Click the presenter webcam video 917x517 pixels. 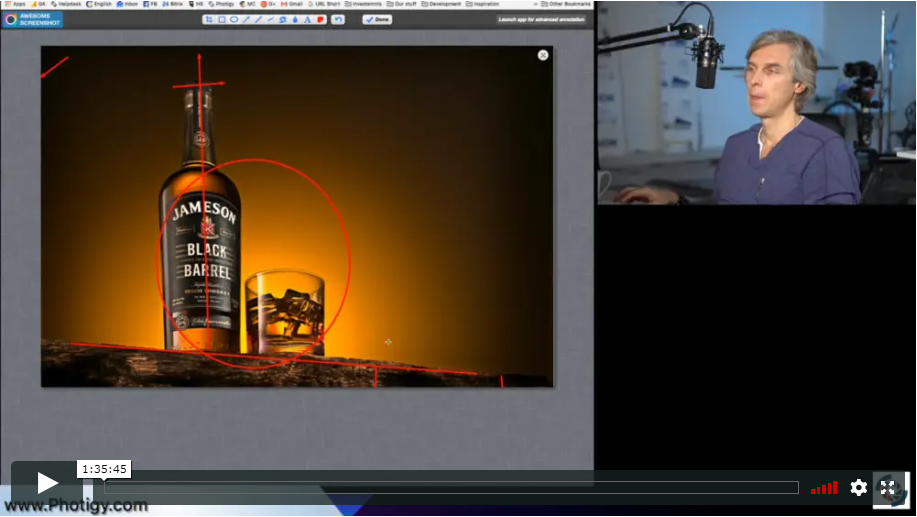pyautogui.click(x=756, y=103)
